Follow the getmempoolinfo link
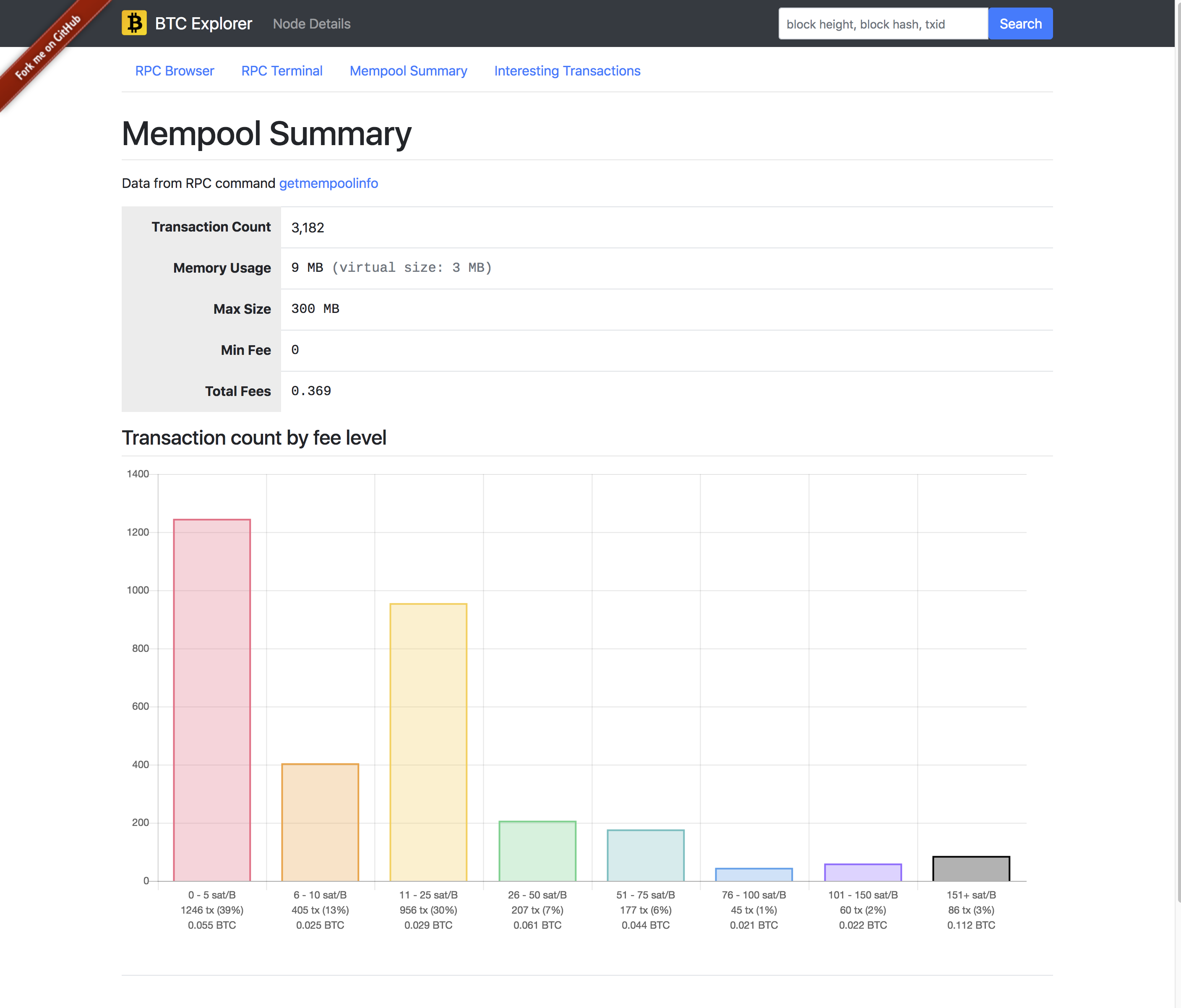The width and height of the screenshot is (1181, 1008). coord(328,183)
